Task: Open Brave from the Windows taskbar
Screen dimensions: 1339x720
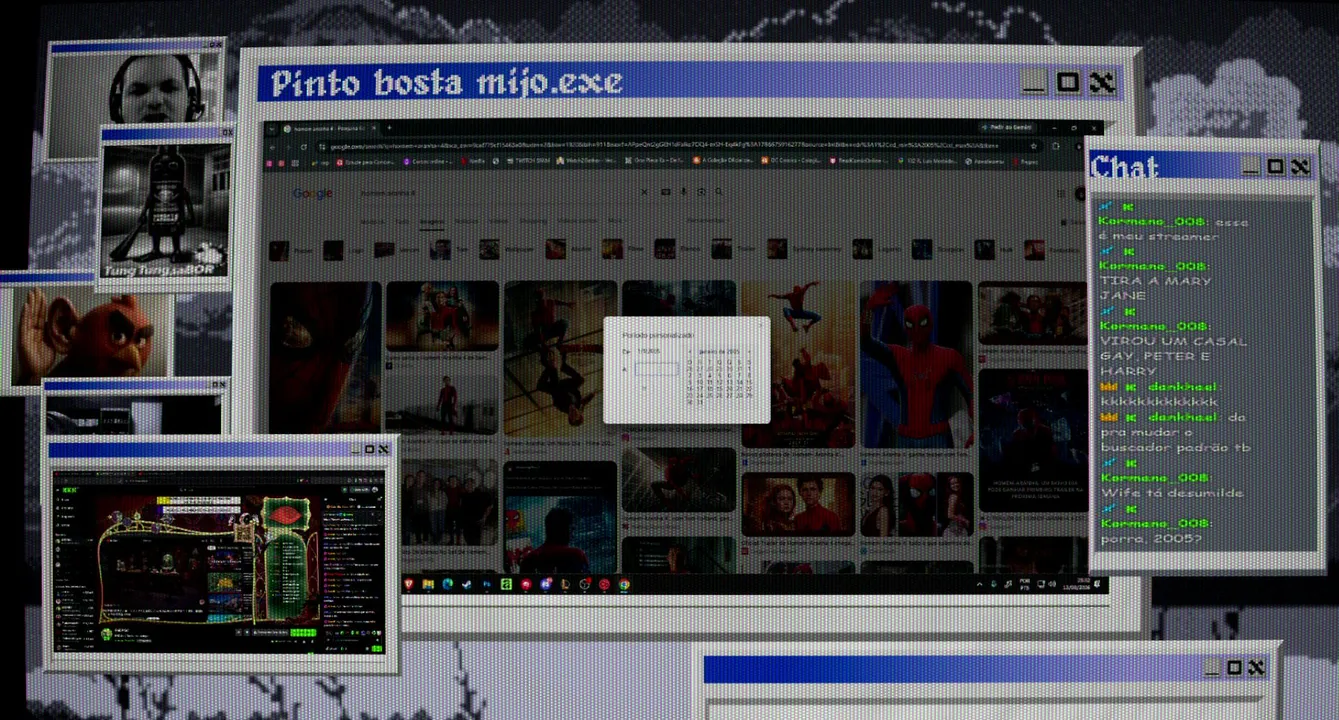Action: click(x=408, y=584)
